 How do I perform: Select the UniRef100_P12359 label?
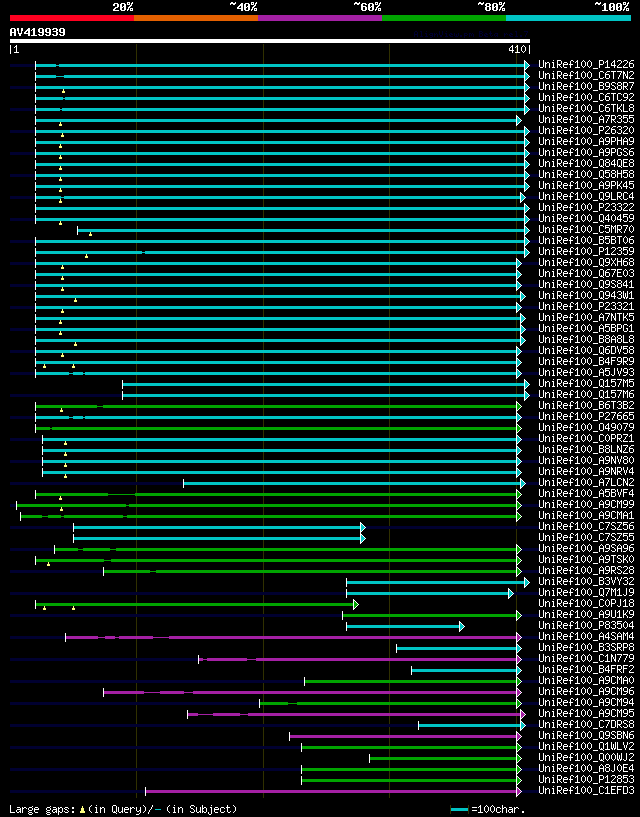[586, 251]
